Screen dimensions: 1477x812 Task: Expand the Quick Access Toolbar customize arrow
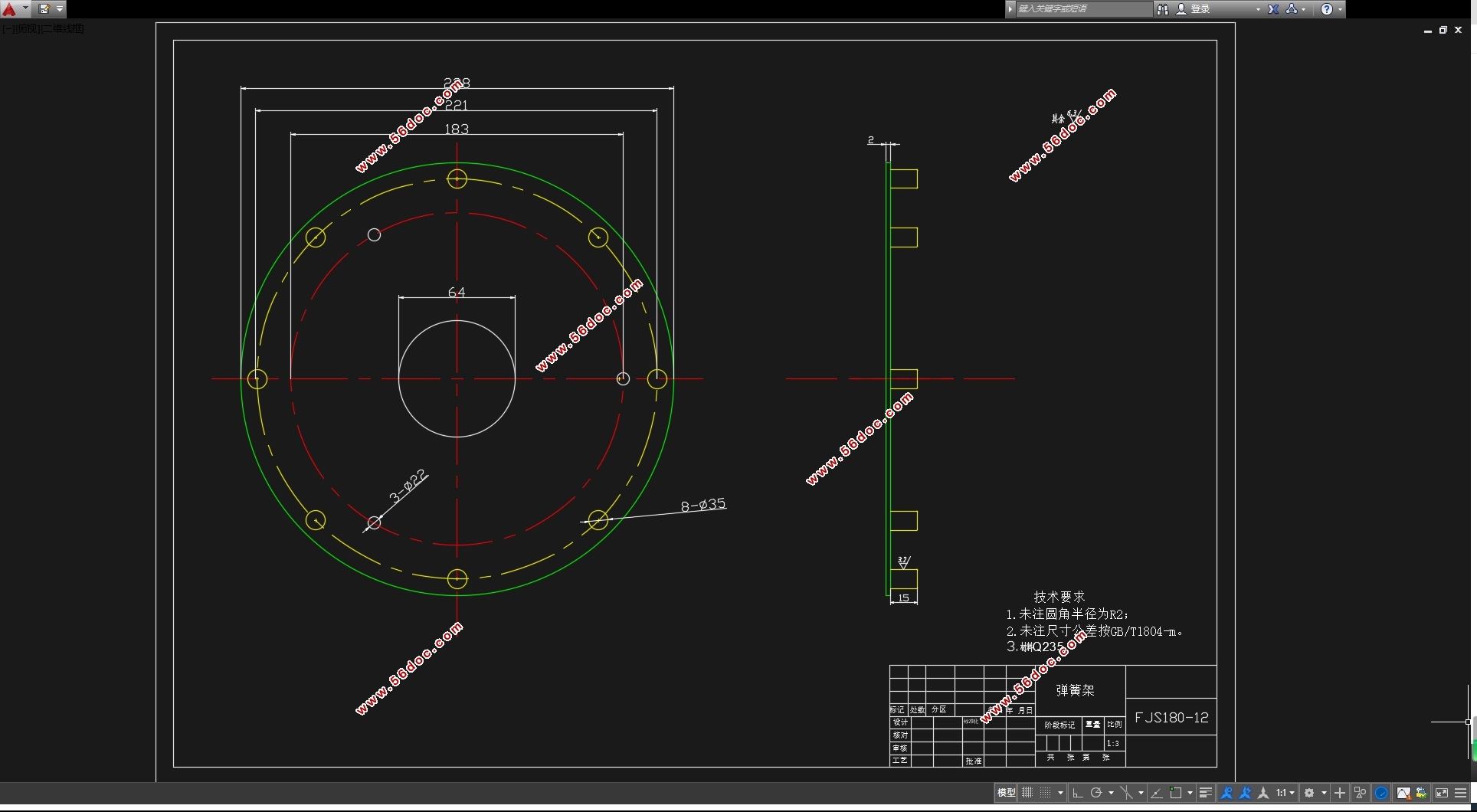click(x=60, y=9)
